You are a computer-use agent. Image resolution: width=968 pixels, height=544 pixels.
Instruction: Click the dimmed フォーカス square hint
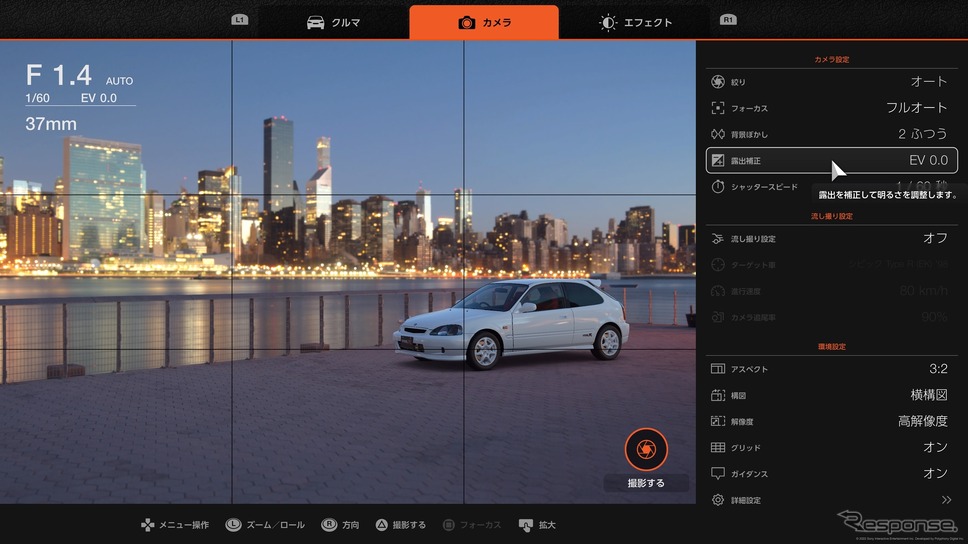pos(472,525)
